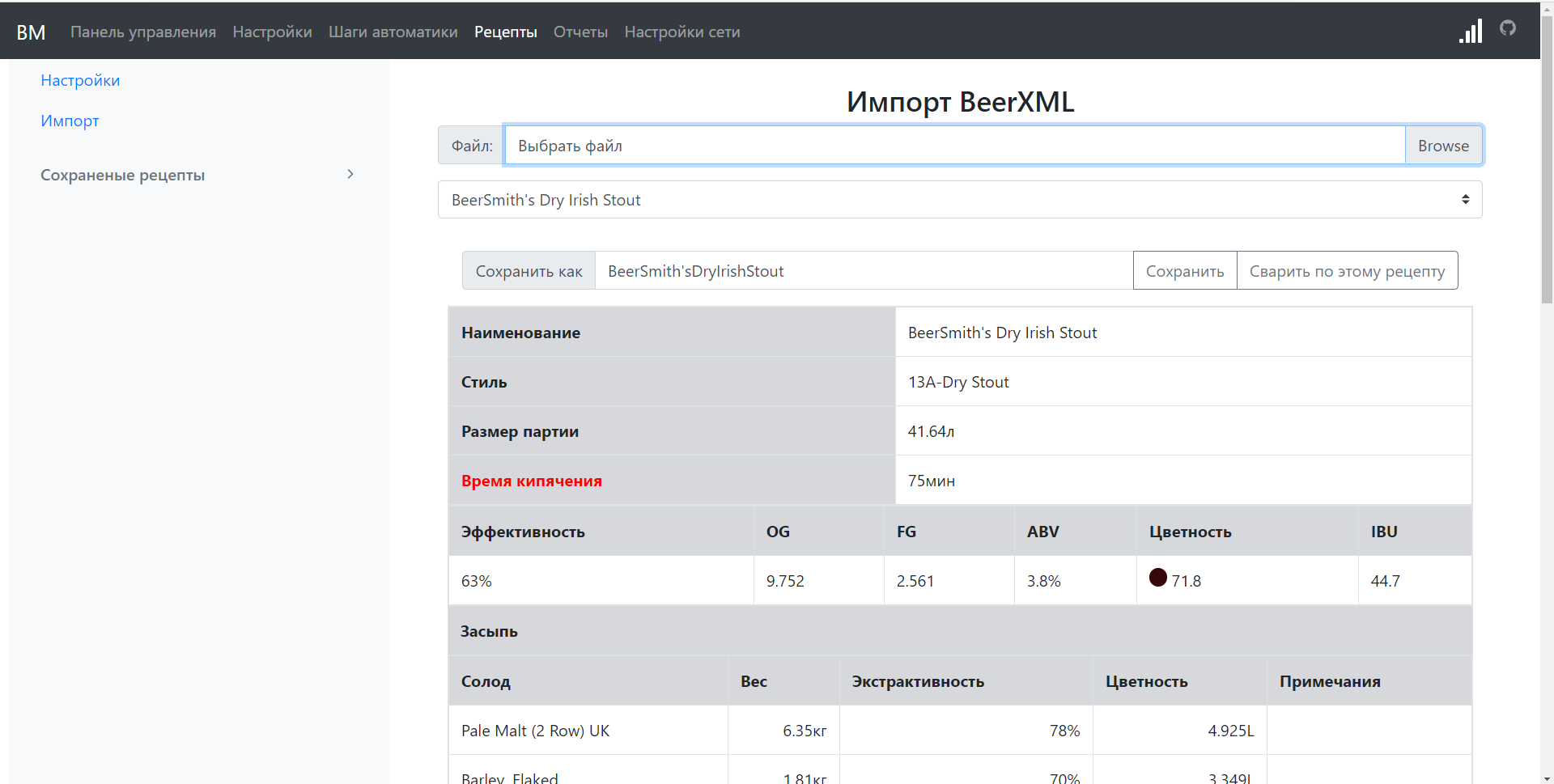Image resolution: width=1554 pixels, height=784 pixels.
Task: Click the BM brand logo
Action: [x=31, y=32]
